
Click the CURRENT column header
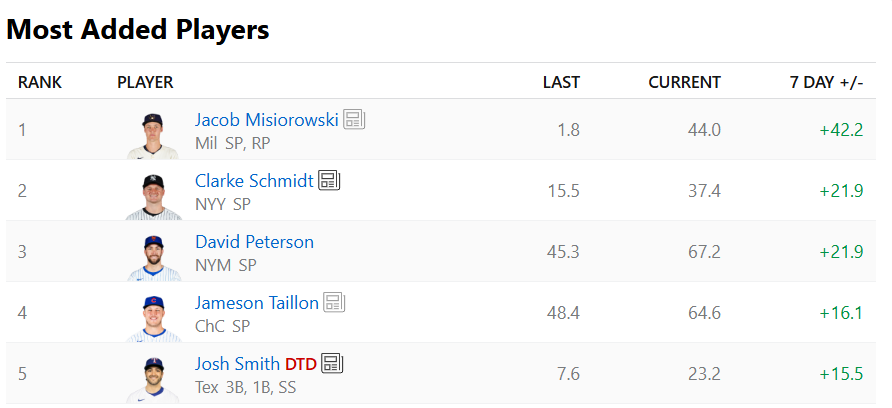click(x=684, y=82)
